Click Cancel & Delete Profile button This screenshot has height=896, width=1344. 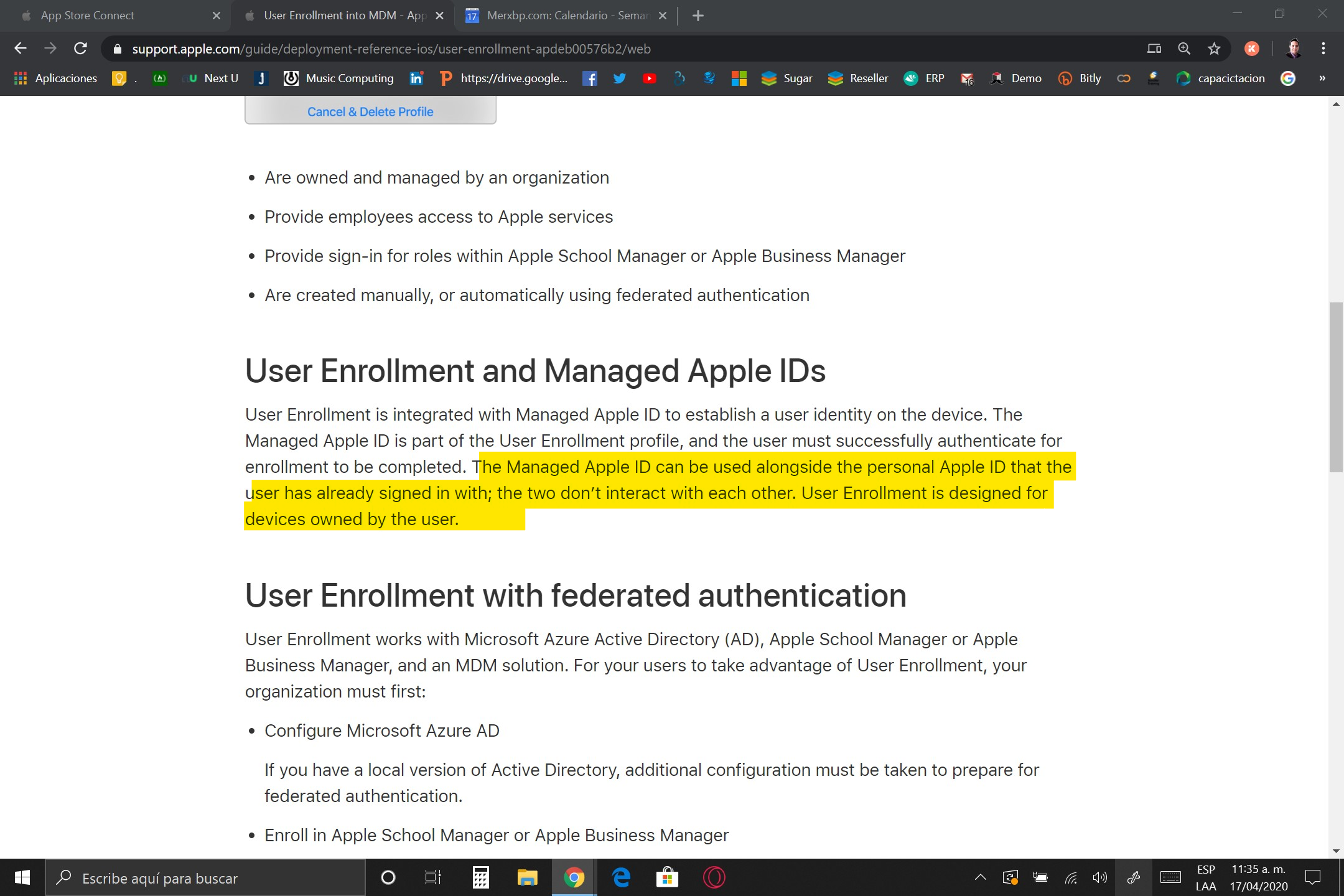pos(370,111)
